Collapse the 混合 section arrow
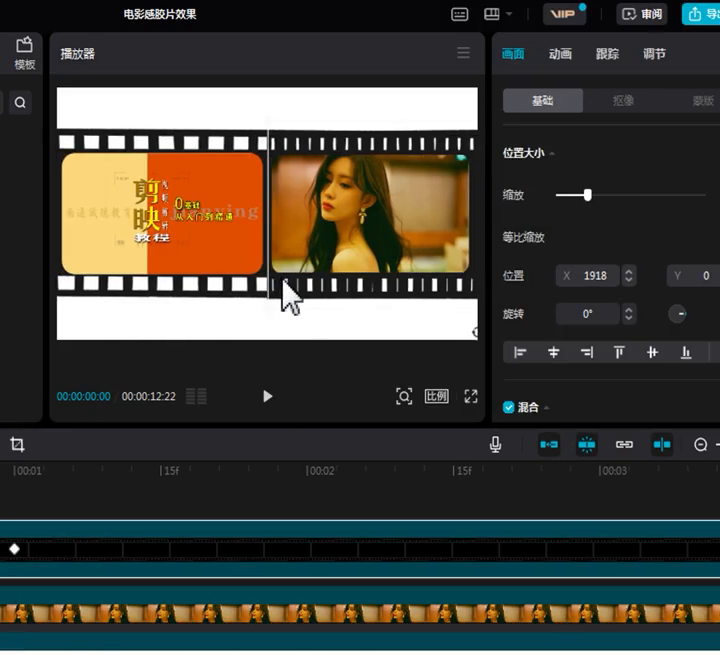The image size is (720, 655). [x=546, y=408]
